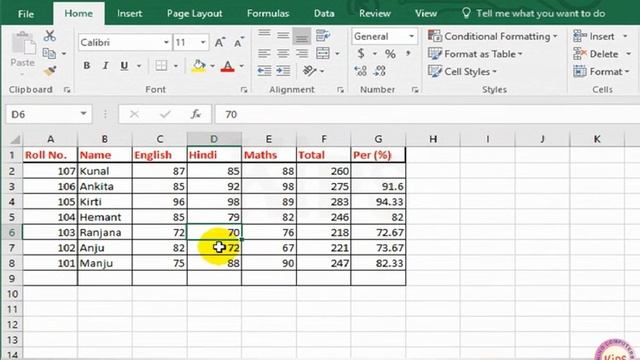640x360 pixels.
Task: Click Insert Function fx icon
Action: tap(196, 114)
